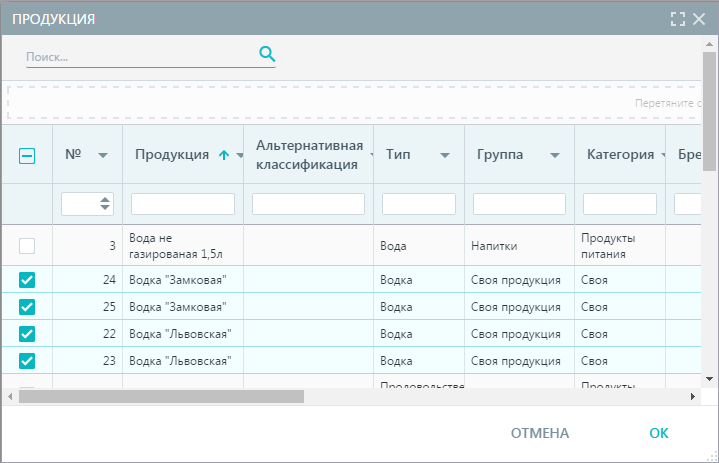Click Водка "Львовская" in row 23
Image resolution: width=719 pixels, height=463 pixels.
click(x=180, y=361)
